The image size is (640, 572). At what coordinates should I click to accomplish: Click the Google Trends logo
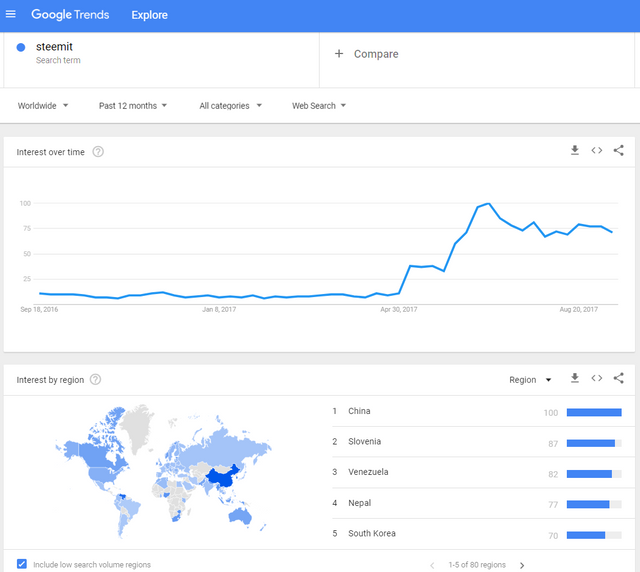click(x=70, y=15)
